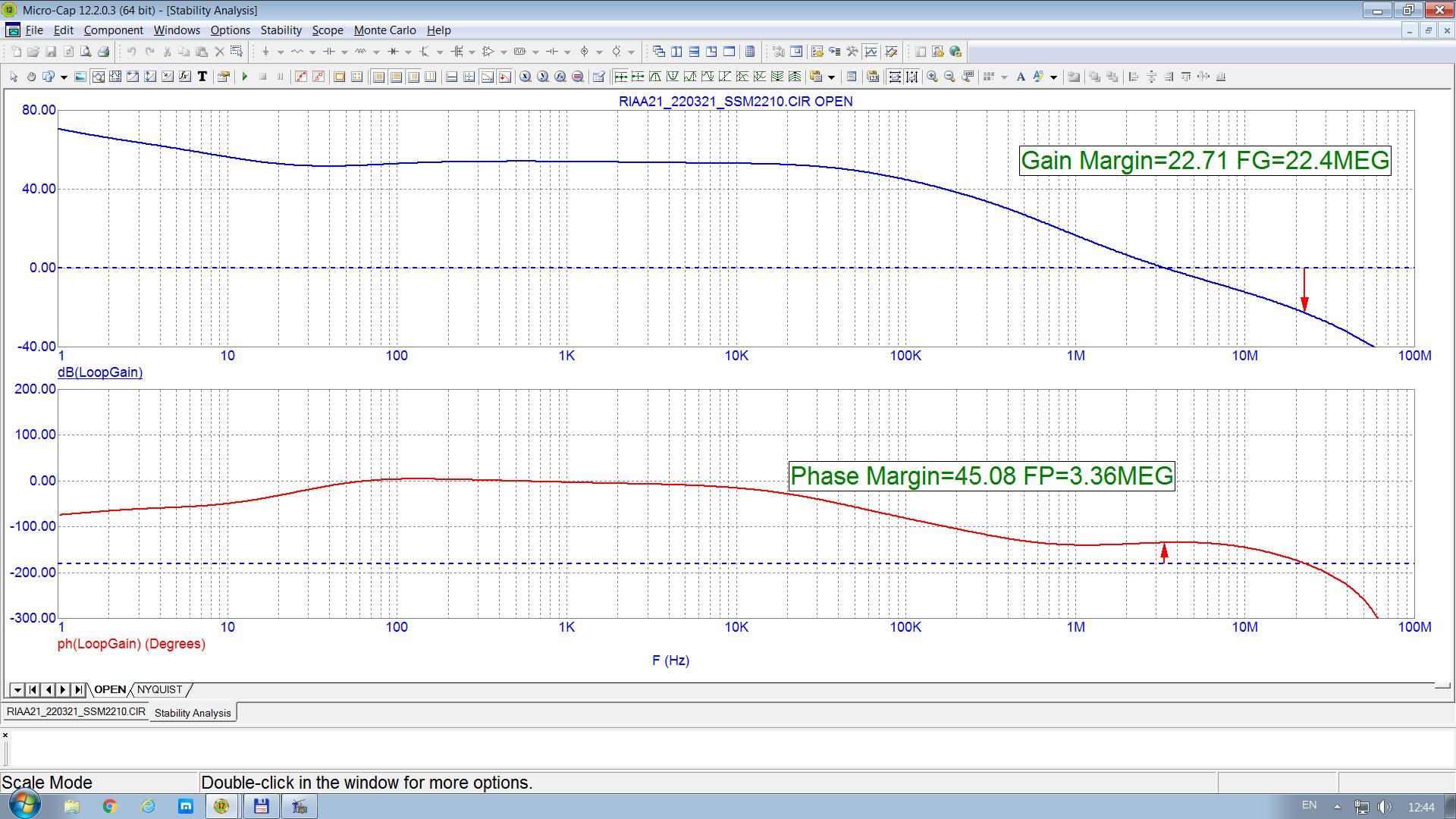Click the green Run analysis button
The height and width of the screenshot is (819, 1456).
coord(245,77)
